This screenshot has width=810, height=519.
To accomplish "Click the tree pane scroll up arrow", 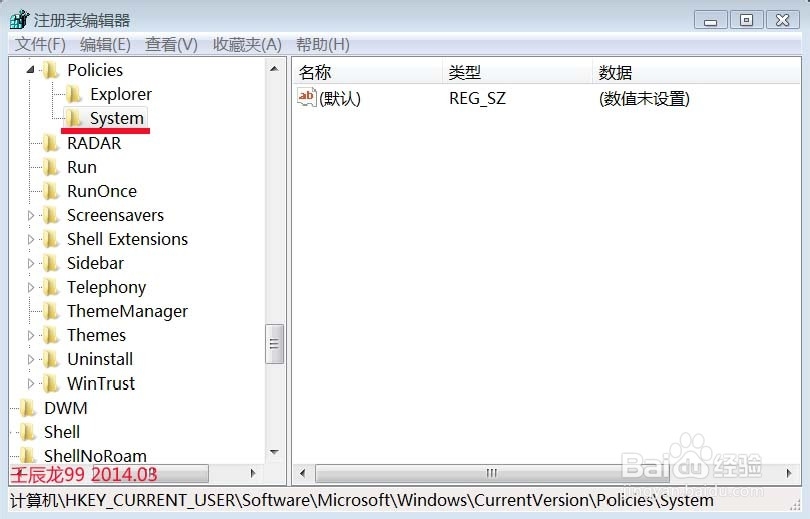I will (x=274, y=69).
